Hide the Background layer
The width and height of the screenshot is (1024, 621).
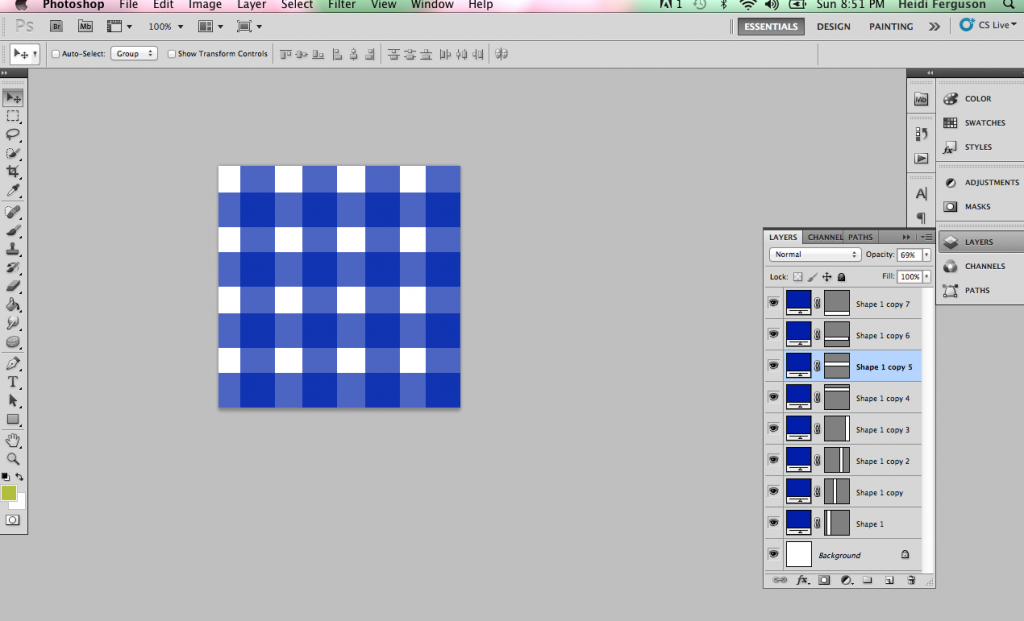pos(773,553)
